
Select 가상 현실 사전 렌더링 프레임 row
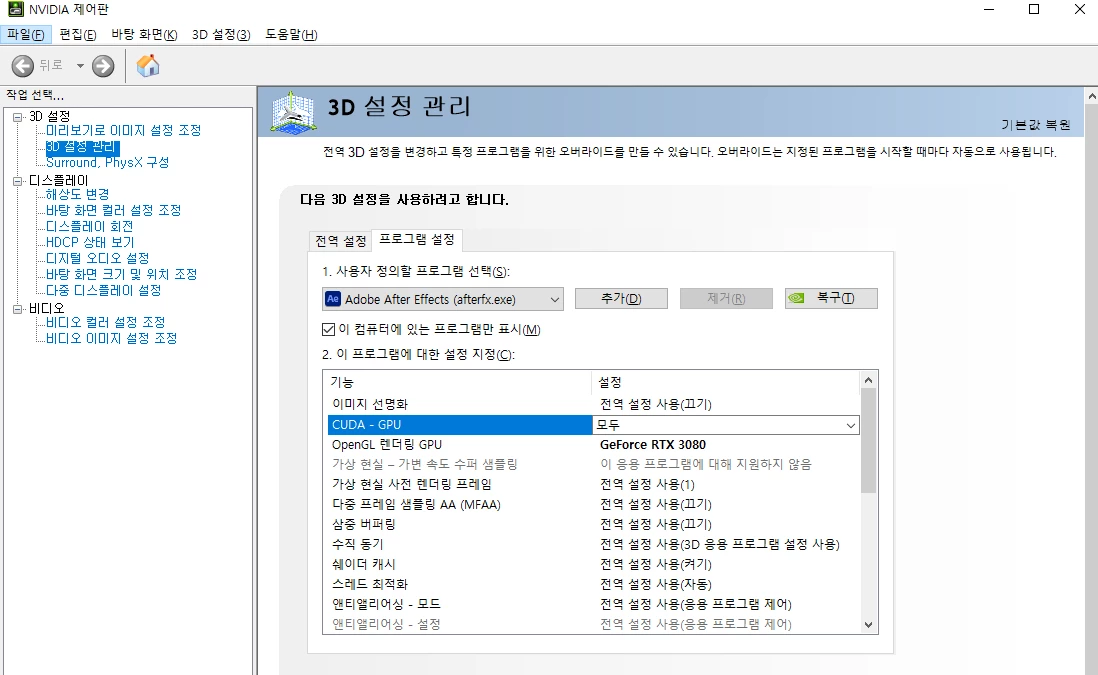pyautogui.click(x=593, y=485)
